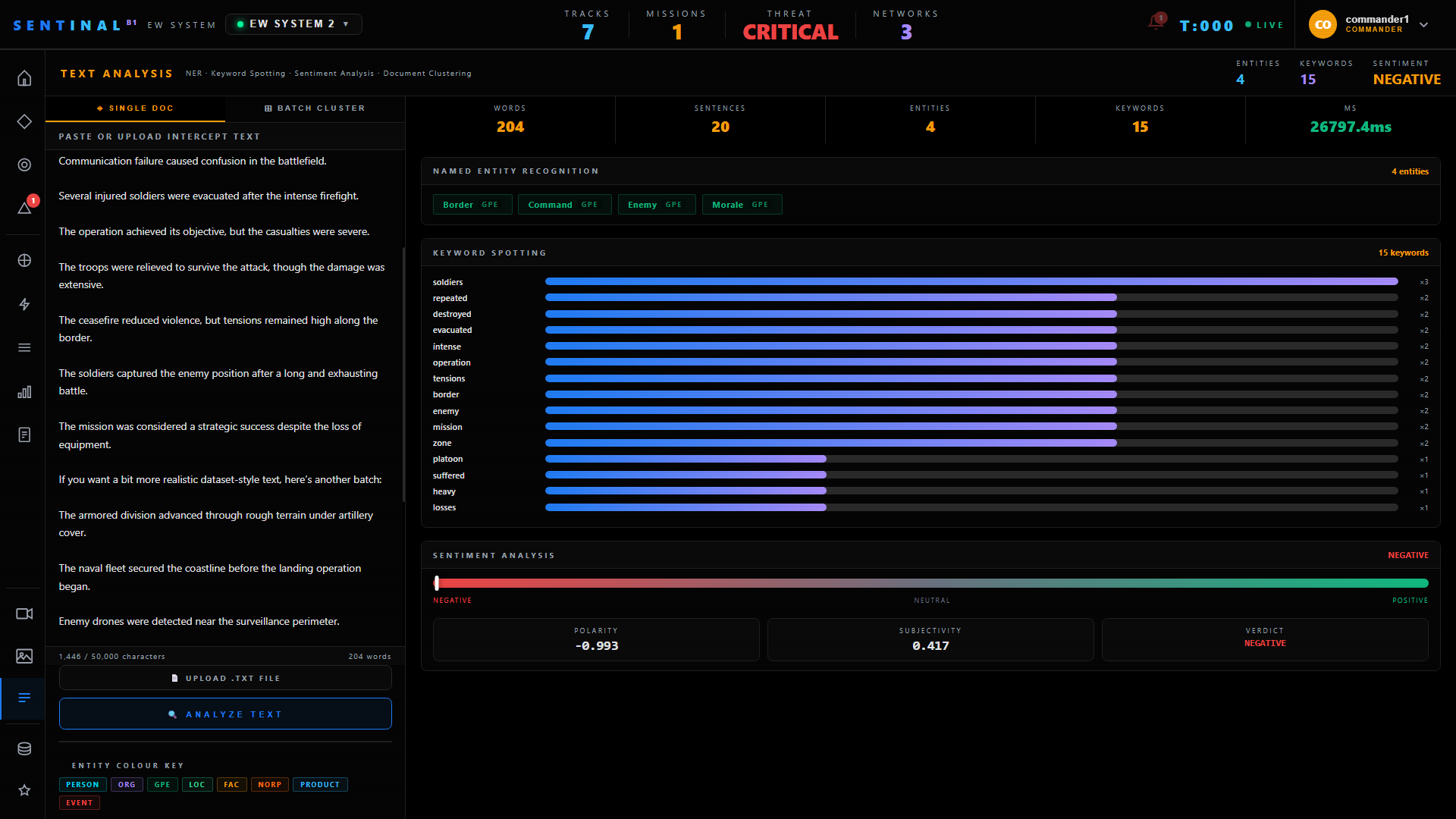Click the Analyze Text button
Viewport: 1456px width, 819px height.
[225, 714]
